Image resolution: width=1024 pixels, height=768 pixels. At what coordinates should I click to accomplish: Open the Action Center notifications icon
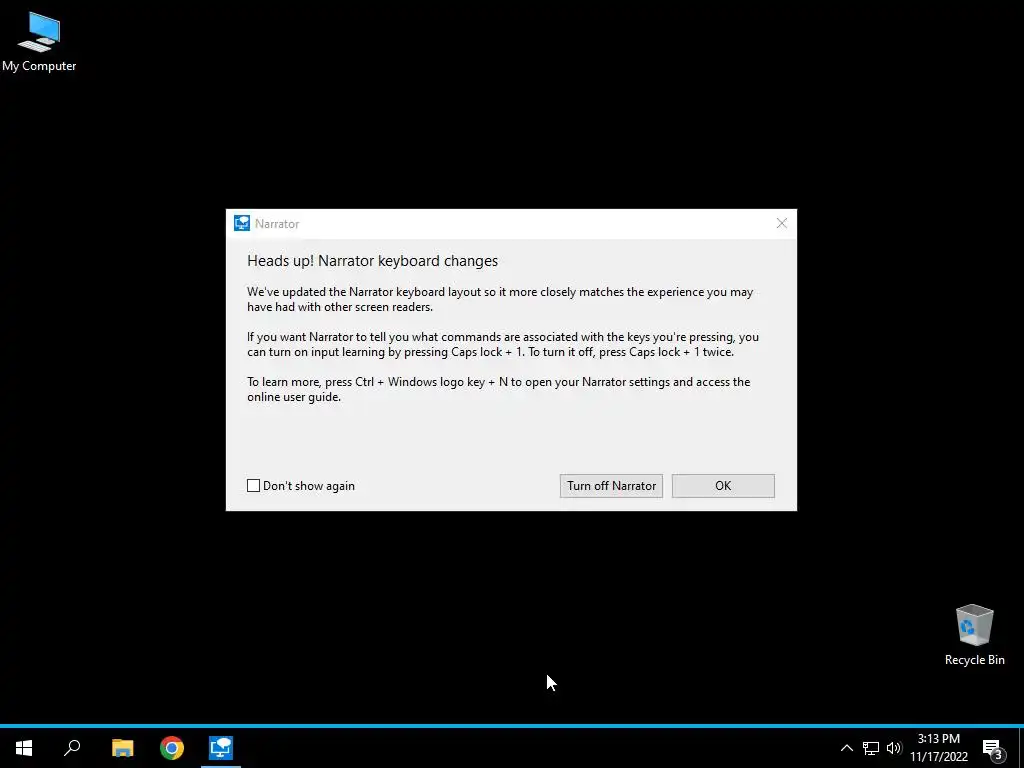(993, 748)
